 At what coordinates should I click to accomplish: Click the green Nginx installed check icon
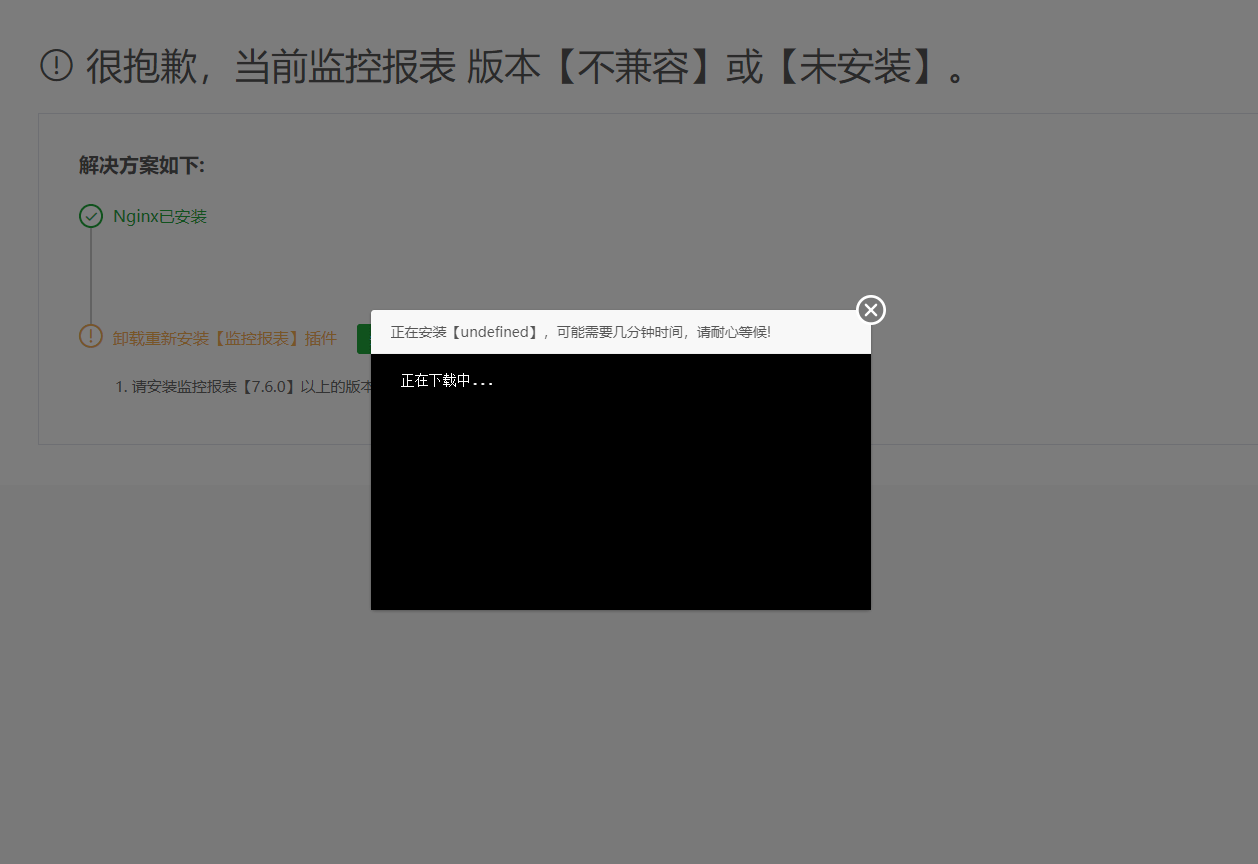pos(91,216)
